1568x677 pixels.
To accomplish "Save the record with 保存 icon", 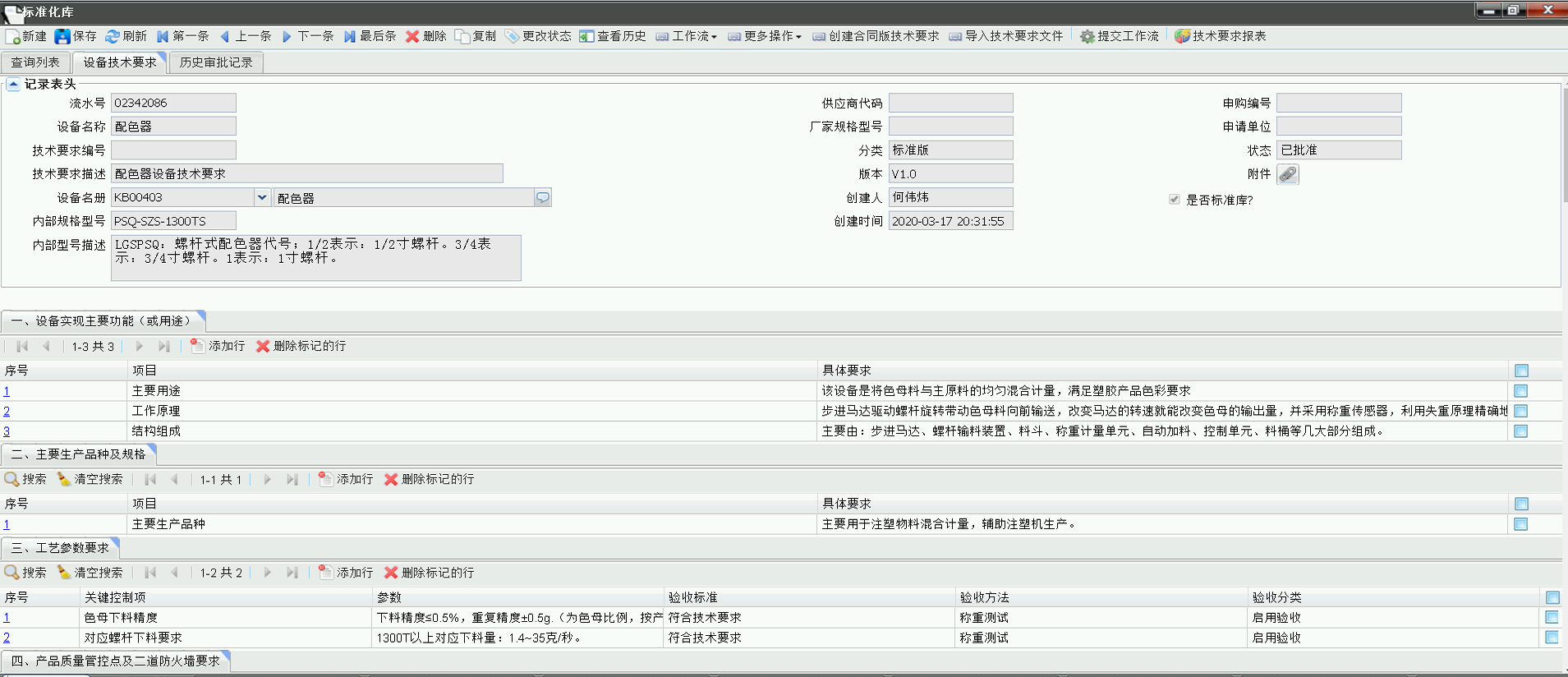I will point(63,36).
